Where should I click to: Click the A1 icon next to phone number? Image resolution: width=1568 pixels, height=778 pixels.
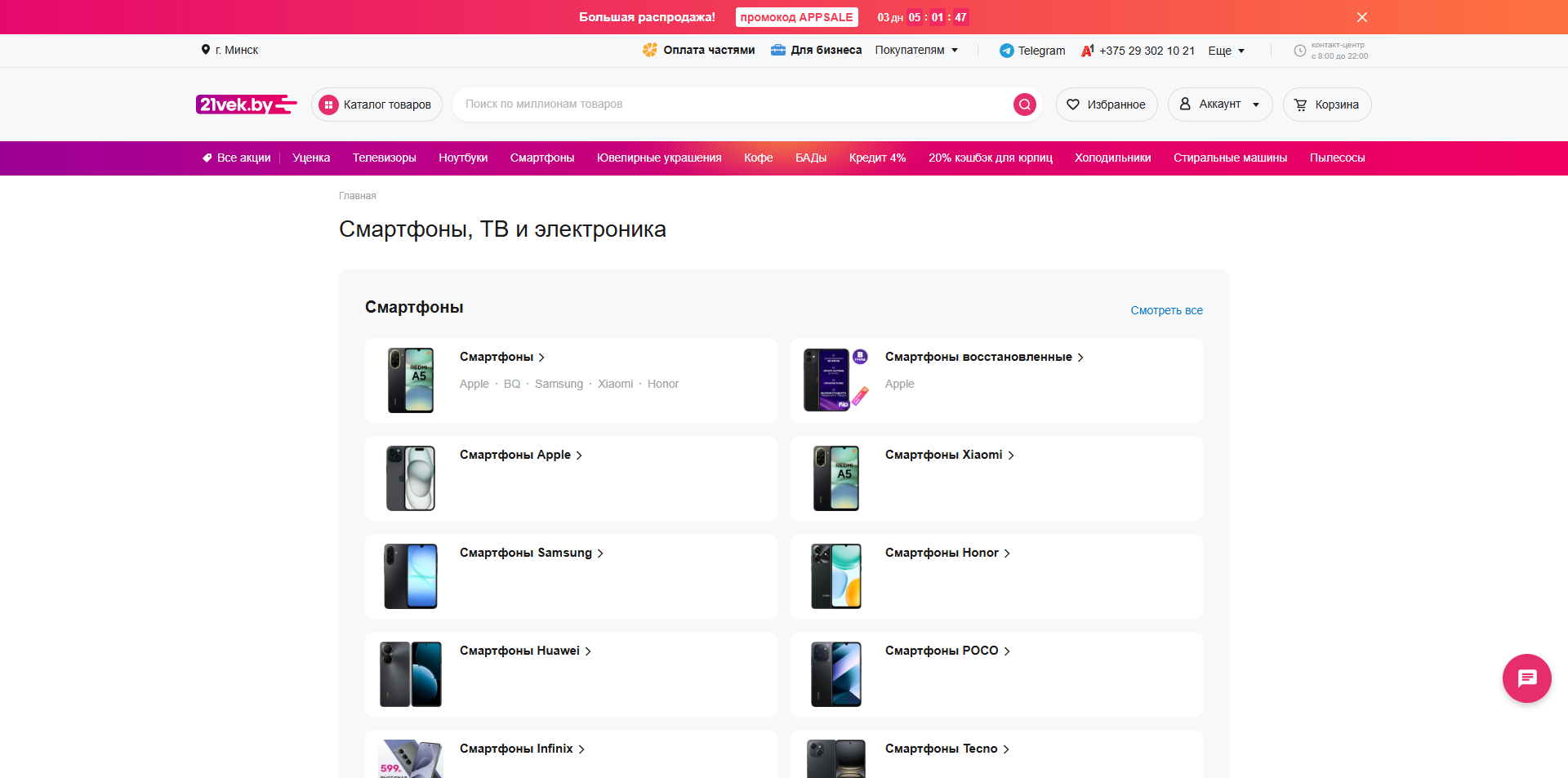(1086, 50)
